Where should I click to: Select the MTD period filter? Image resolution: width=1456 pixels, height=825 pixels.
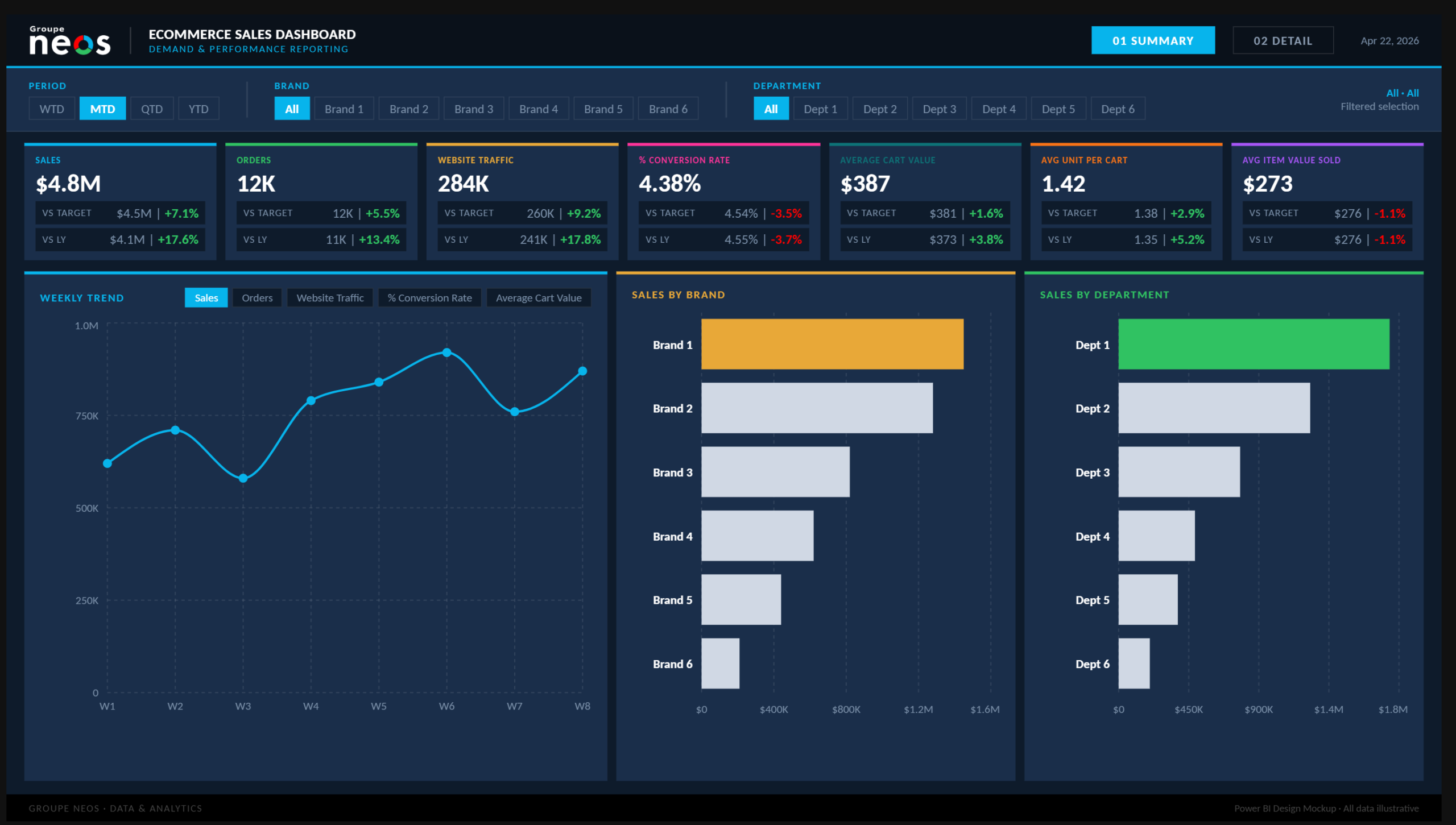pyautogui.click(x=102, y=109)
